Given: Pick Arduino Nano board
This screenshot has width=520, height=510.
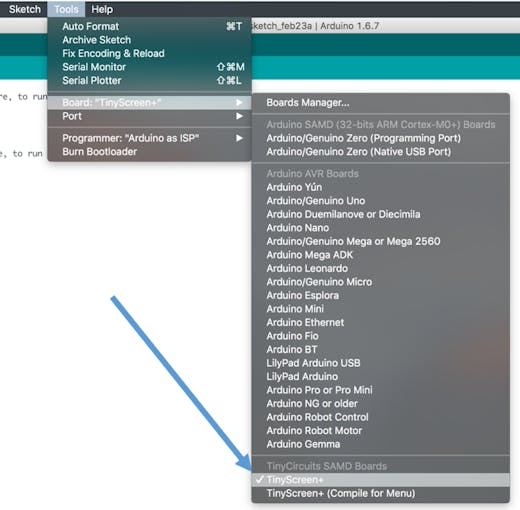Looking at the screenshot, I should pyautogui.click(x=381, y=228).
